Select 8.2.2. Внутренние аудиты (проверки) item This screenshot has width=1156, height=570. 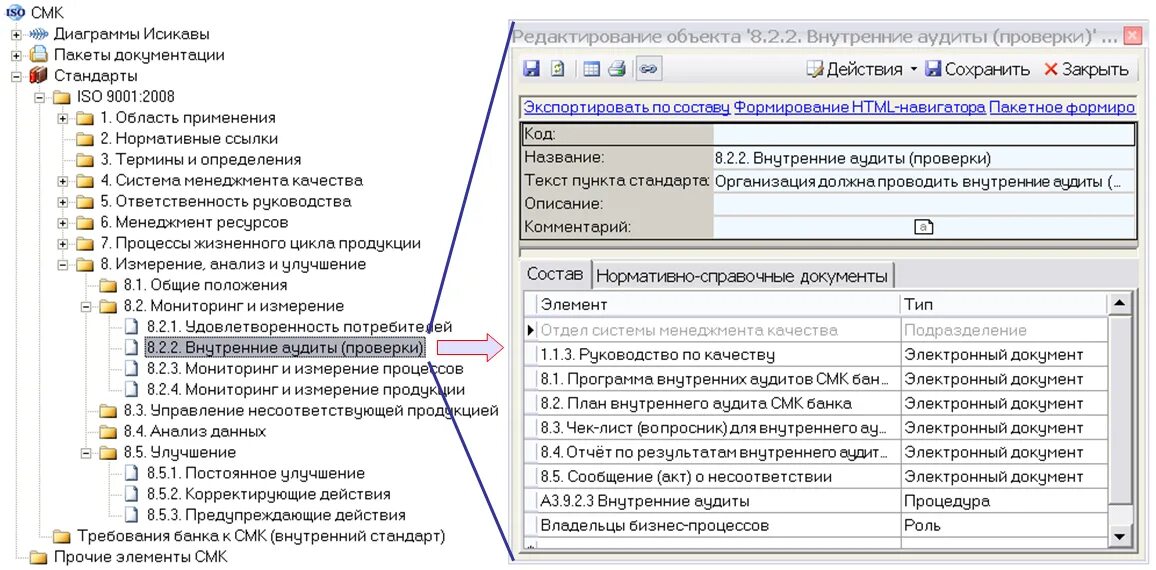(x=285, y=347)
